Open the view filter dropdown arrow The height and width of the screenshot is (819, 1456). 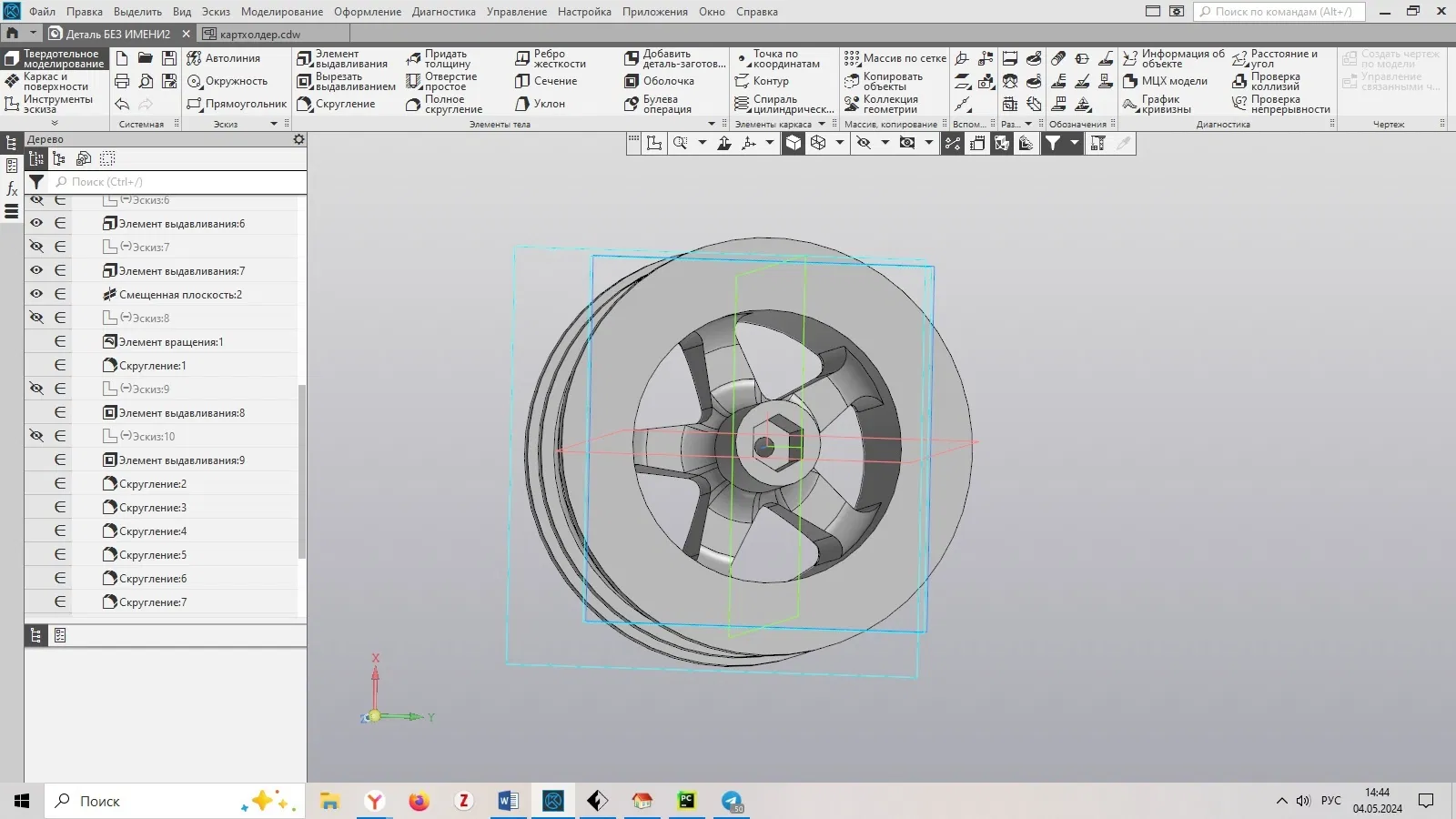tap(1075, 143)
